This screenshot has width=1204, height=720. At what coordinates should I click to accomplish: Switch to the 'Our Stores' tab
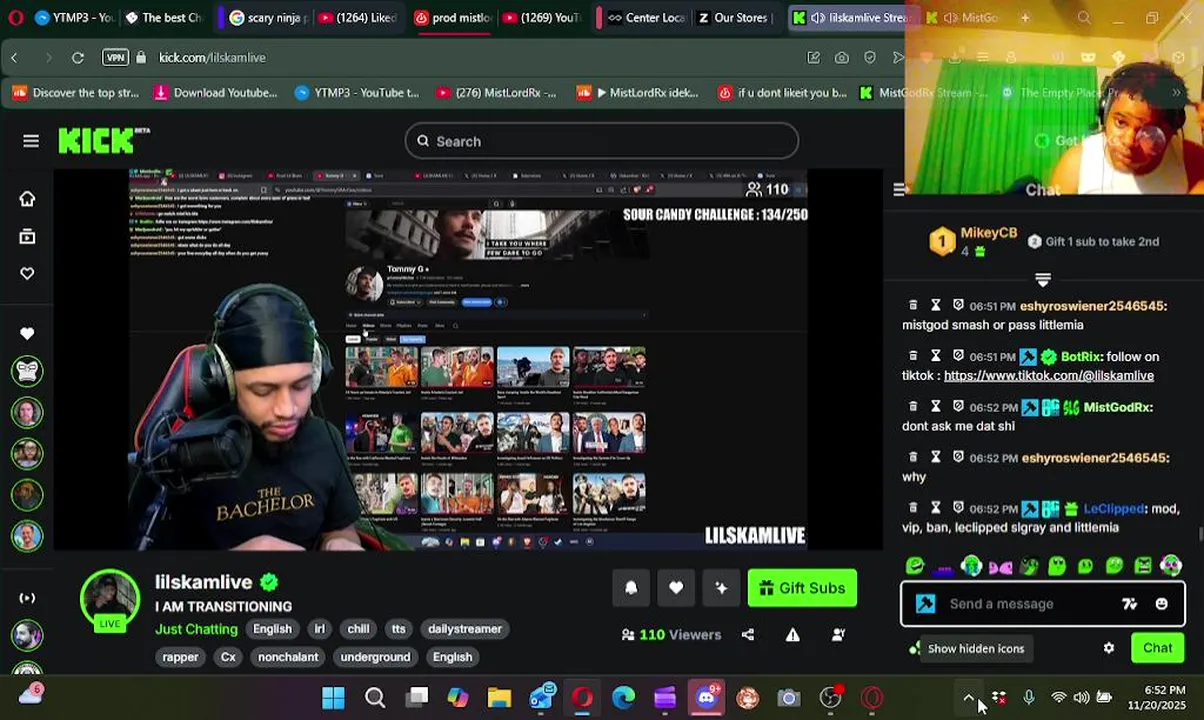pos(735,17)
